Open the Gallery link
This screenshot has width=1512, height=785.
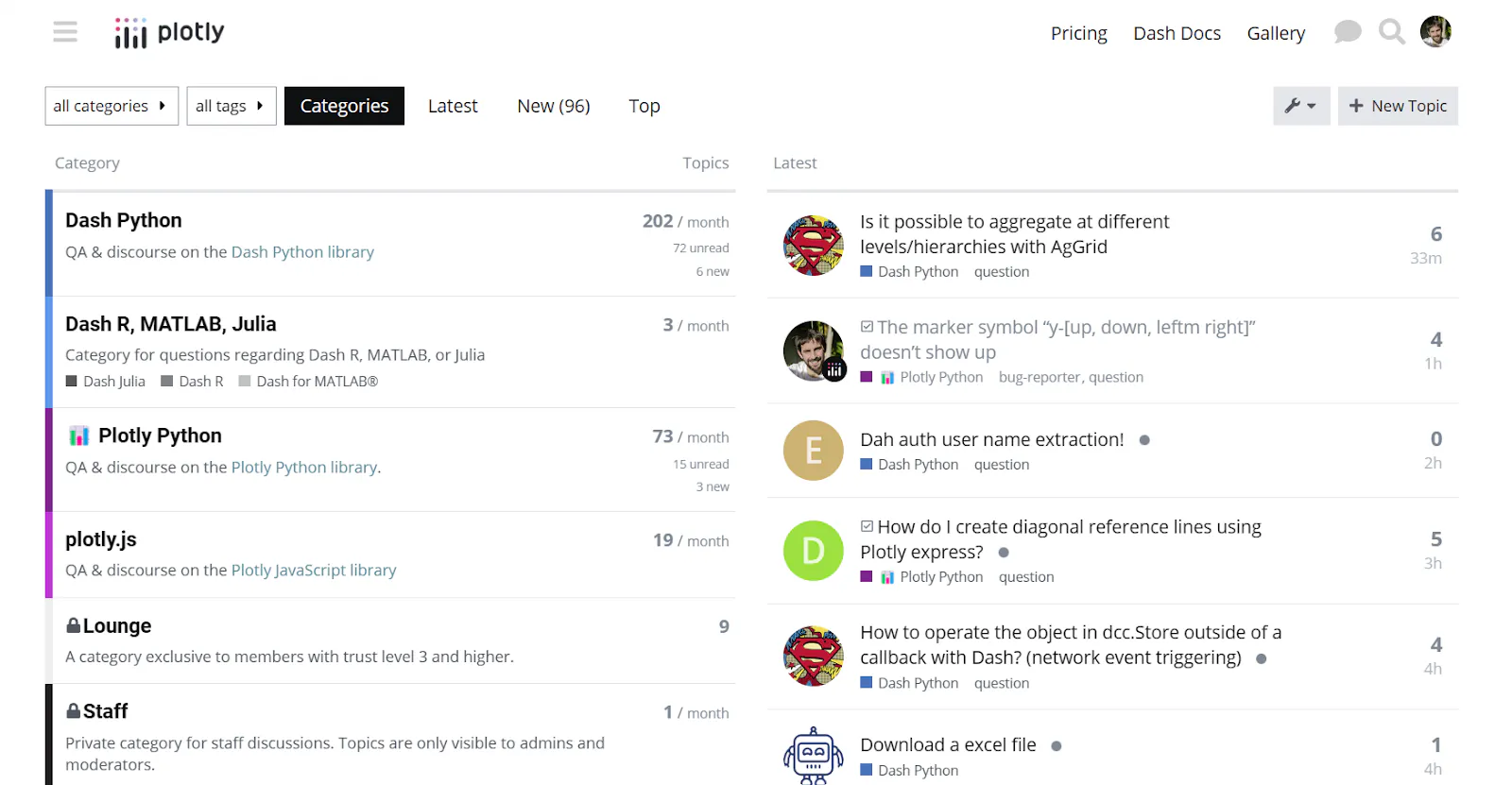[1276, 33]
